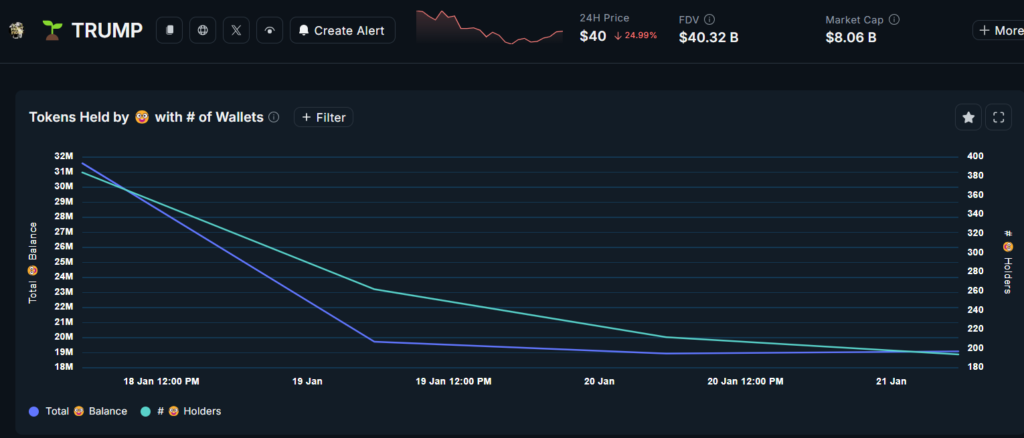This screenshot has width=1024, height=438.
Task: Click the Create Alert button
Action: click(342, 30)
